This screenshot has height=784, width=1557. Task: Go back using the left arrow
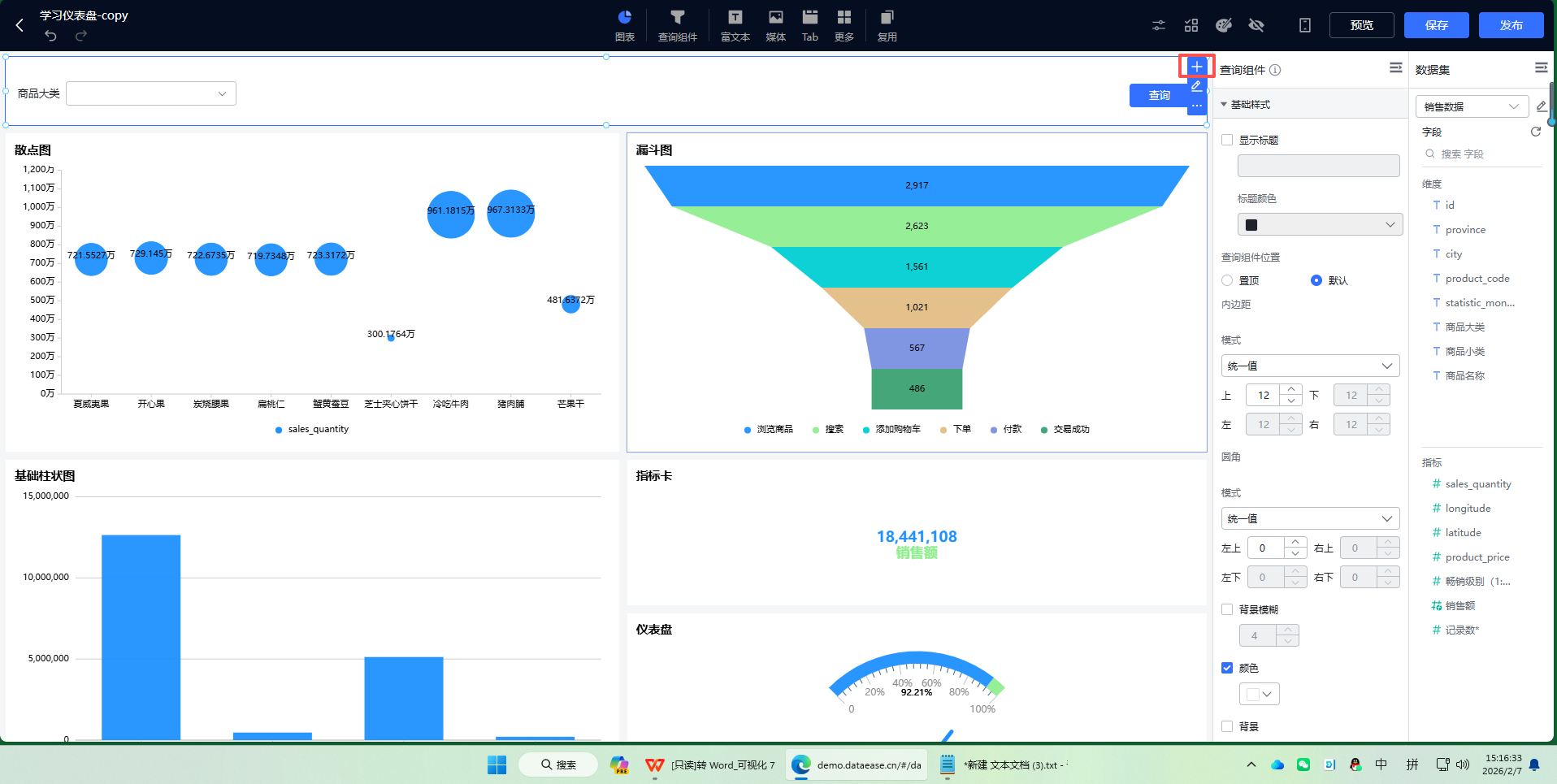[x=20, y=25]
